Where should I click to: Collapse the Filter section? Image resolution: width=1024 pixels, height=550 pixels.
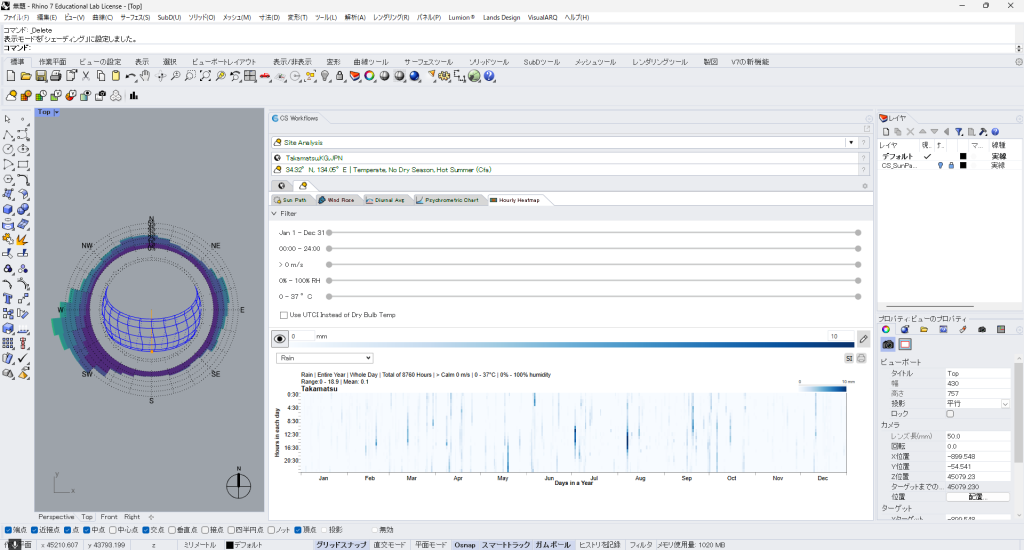275,213
